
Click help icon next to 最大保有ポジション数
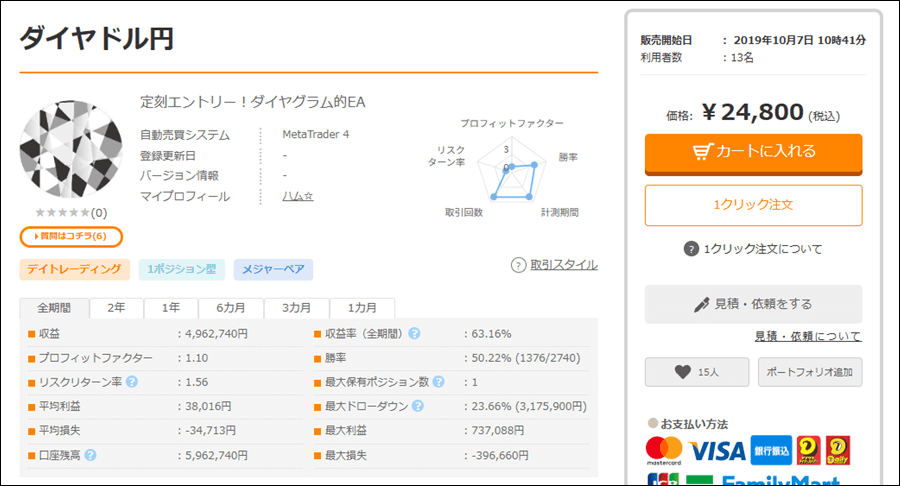click(x=439, y=382)
